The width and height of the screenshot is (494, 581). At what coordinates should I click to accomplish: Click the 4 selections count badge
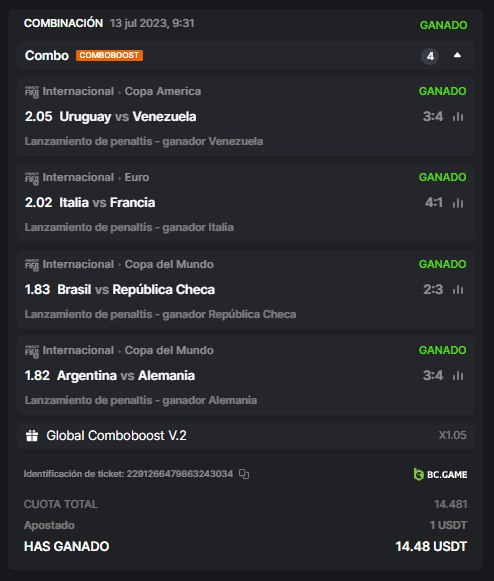430,56
